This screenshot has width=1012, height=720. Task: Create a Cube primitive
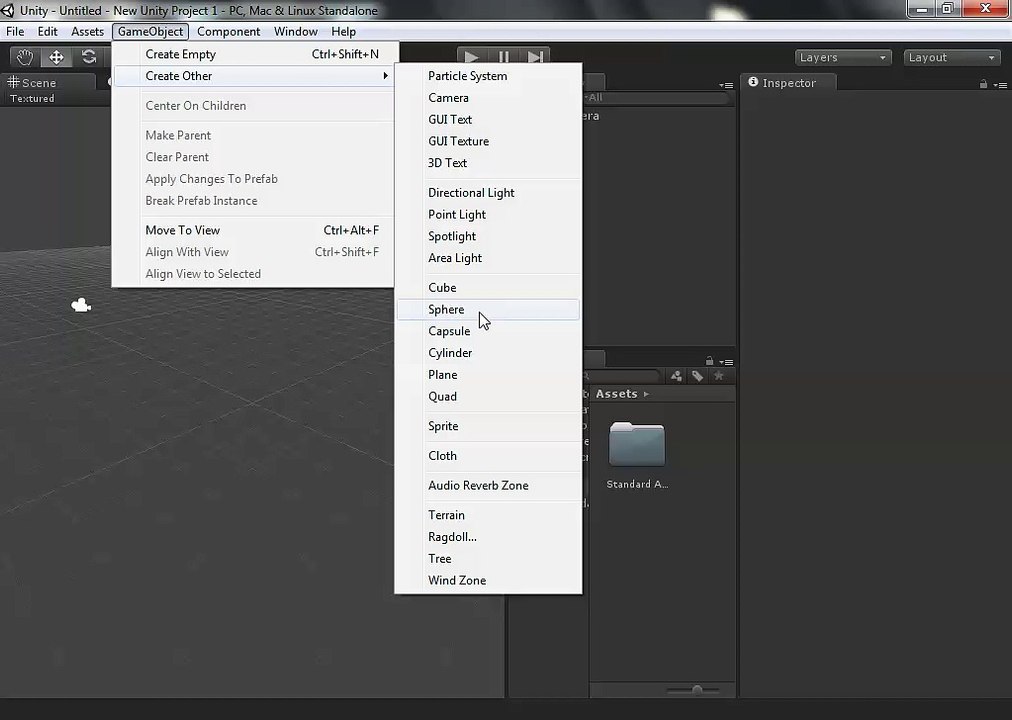(x=488, y=288)
